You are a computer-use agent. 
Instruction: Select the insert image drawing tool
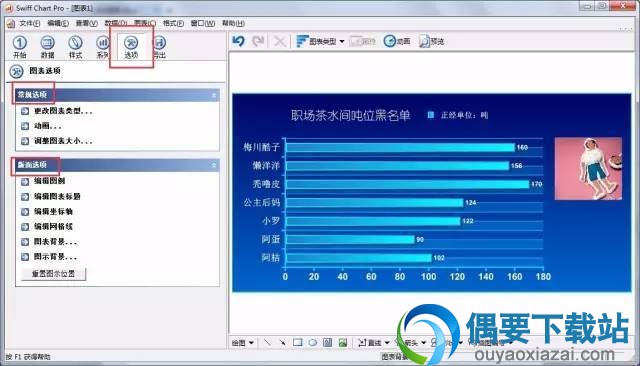[x=342, y=342]
